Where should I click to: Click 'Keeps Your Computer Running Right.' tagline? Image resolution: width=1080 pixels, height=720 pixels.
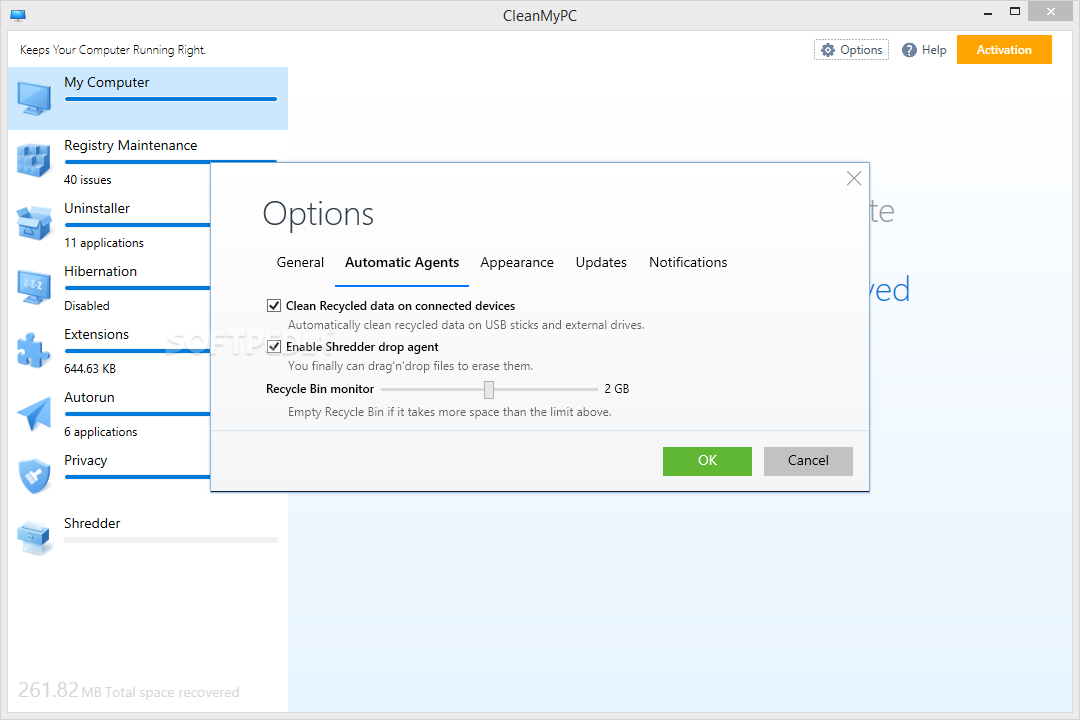point(113,50)
